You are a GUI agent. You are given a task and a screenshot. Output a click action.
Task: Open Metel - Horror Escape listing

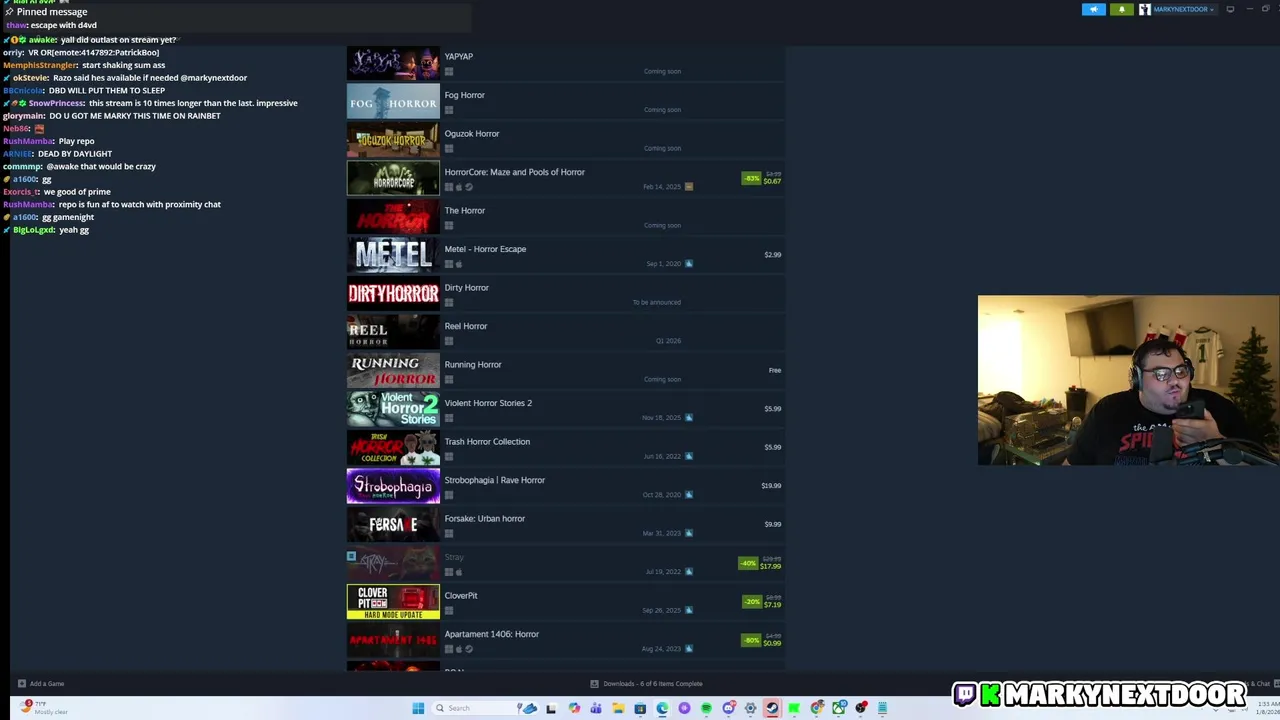click(x=565, y=255)
